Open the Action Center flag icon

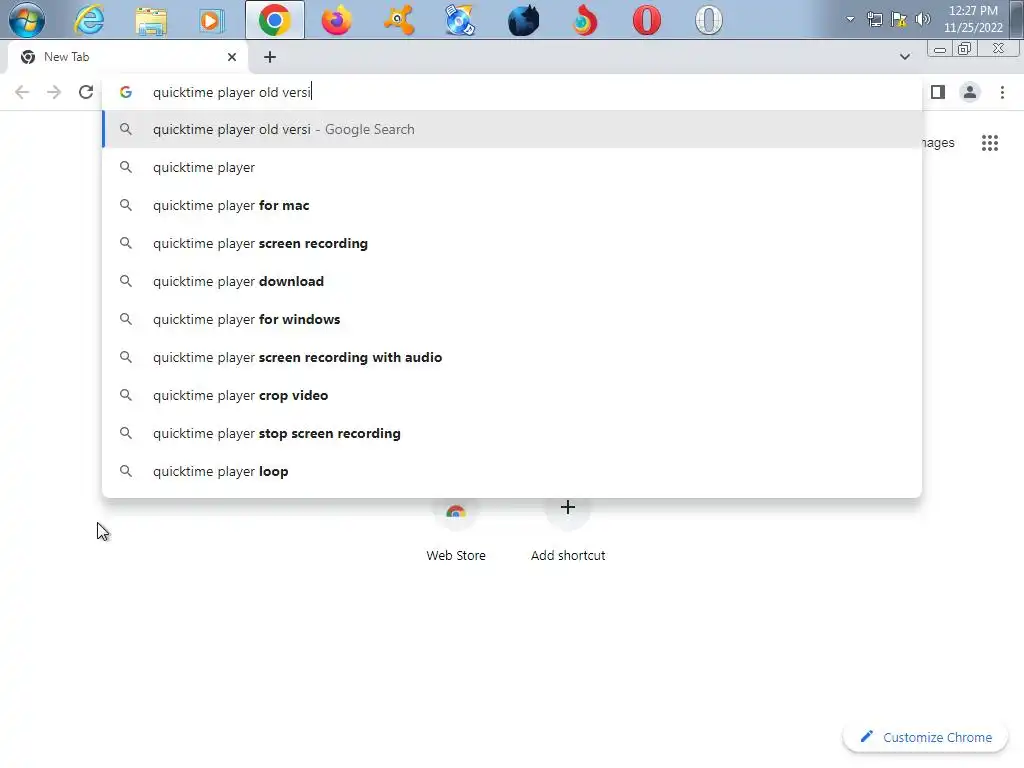[x=899, y=19]
